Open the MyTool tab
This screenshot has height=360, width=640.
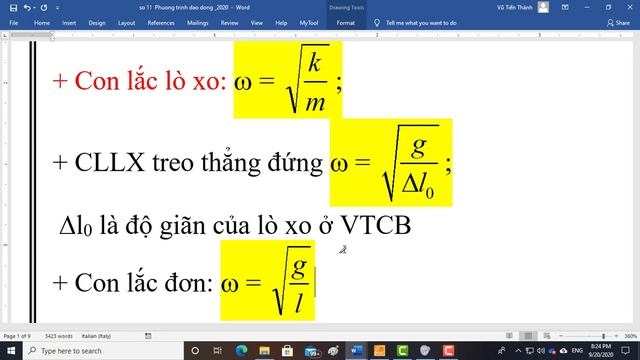pos(309,23)
